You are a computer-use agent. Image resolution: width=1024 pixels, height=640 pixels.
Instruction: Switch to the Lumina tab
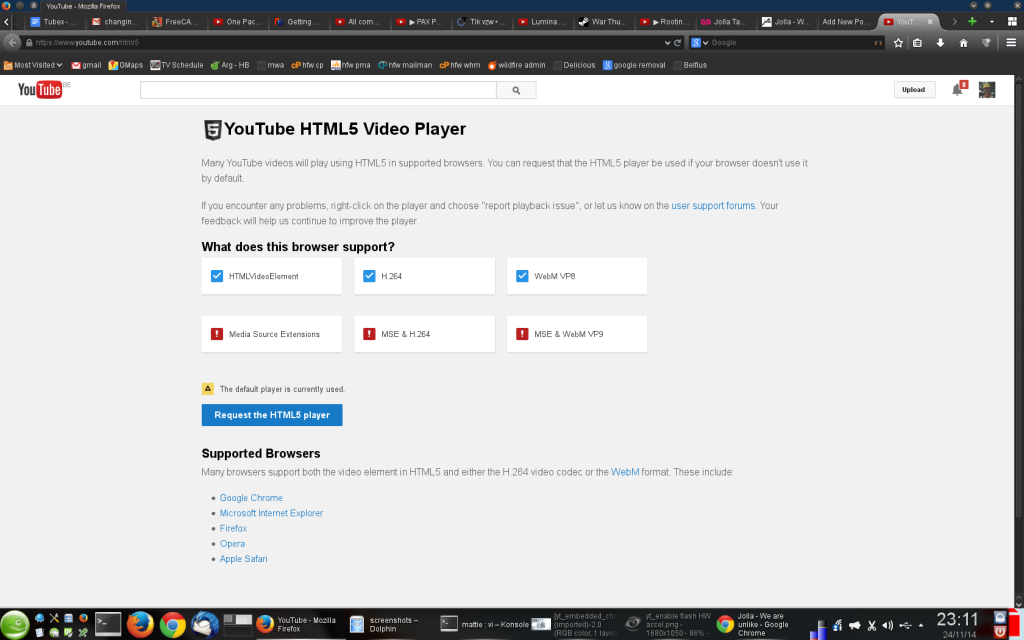(542, 22)
